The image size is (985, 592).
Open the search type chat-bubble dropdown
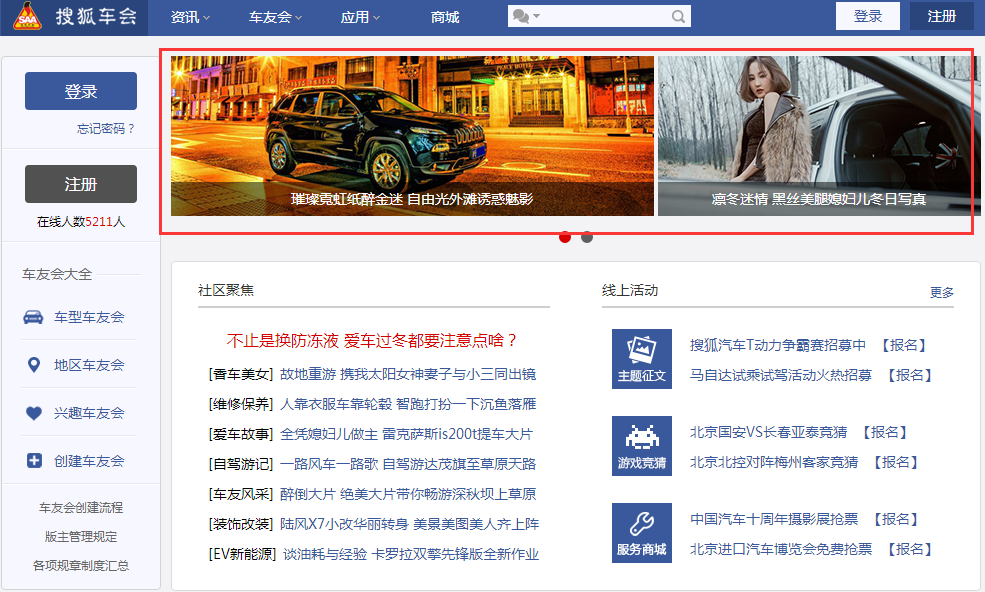[526, 17]
